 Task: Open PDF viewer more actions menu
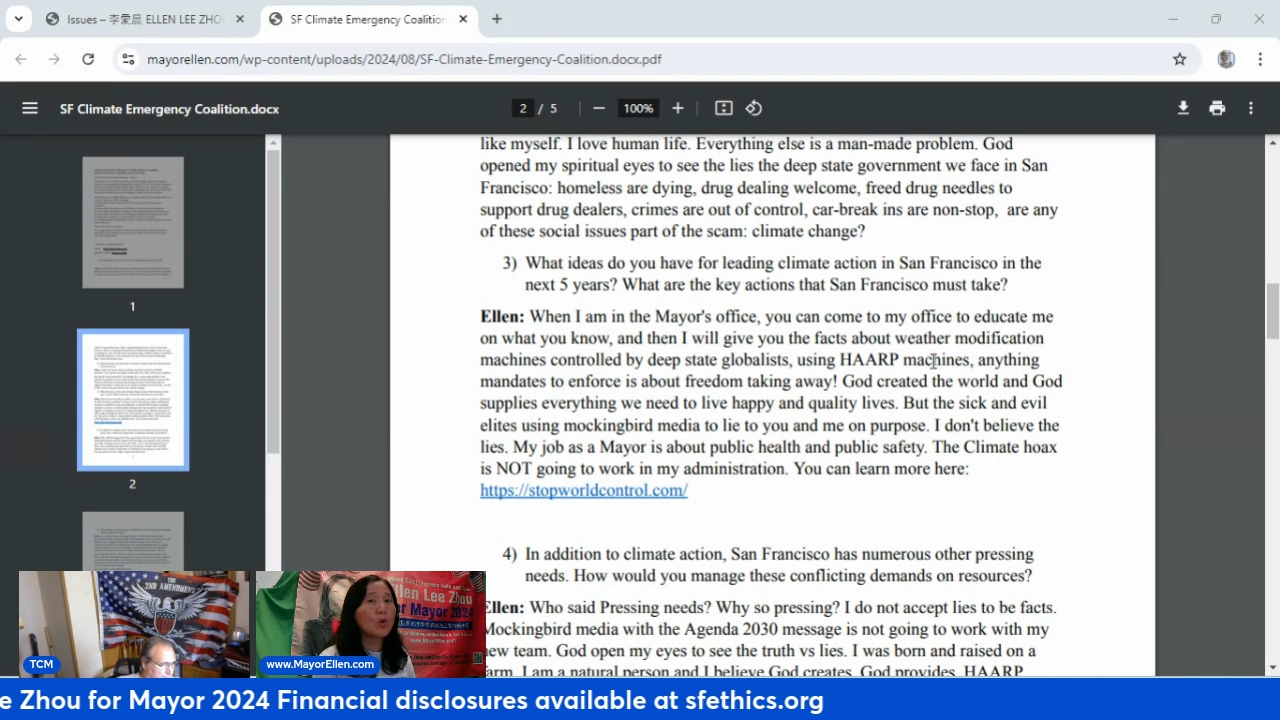1251,108
